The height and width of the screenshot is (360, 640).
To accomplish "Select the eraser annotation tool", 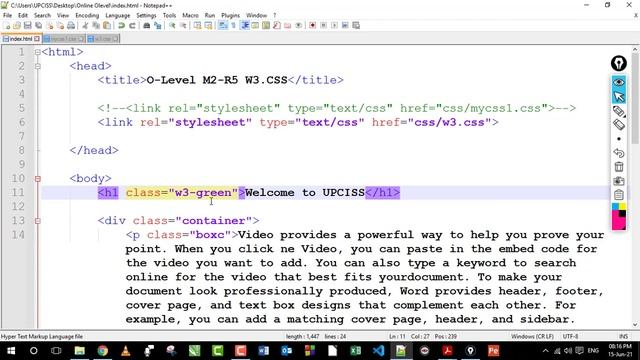I will coord(619,124).
